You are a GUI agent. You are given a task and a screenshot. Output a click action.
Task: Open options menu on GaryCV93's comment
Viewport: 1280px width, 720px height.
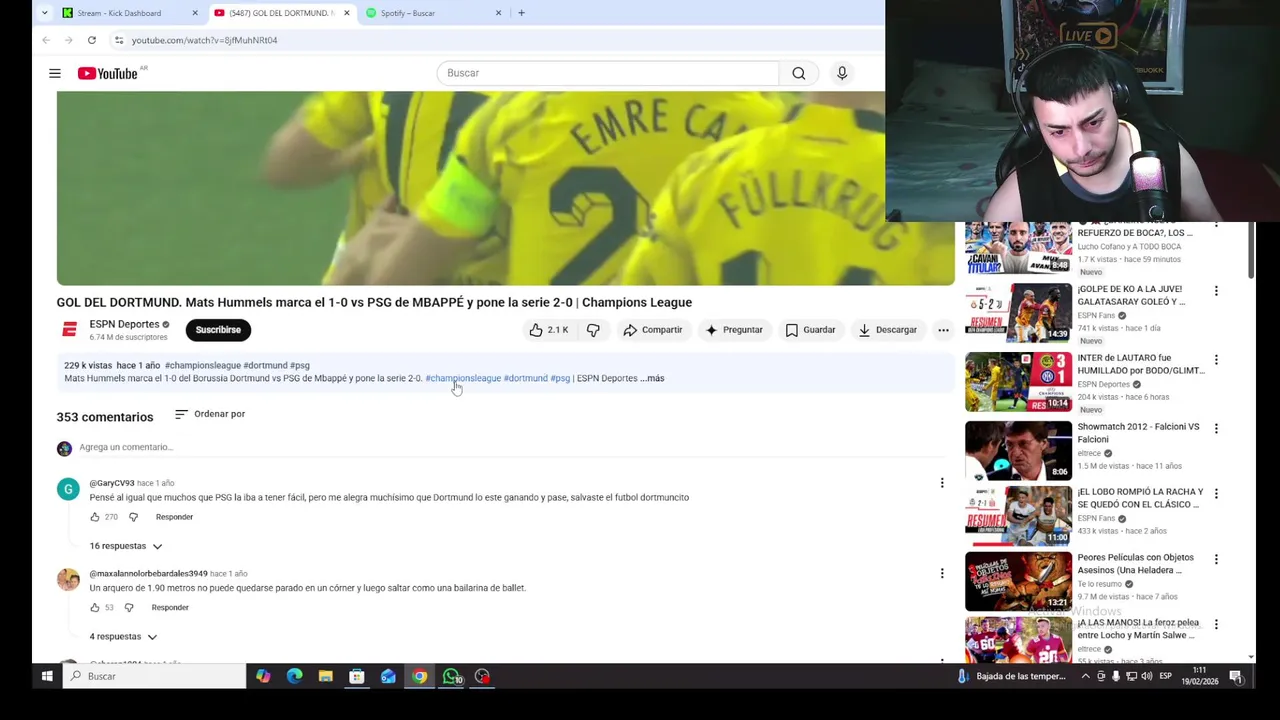tap(942, 483)
